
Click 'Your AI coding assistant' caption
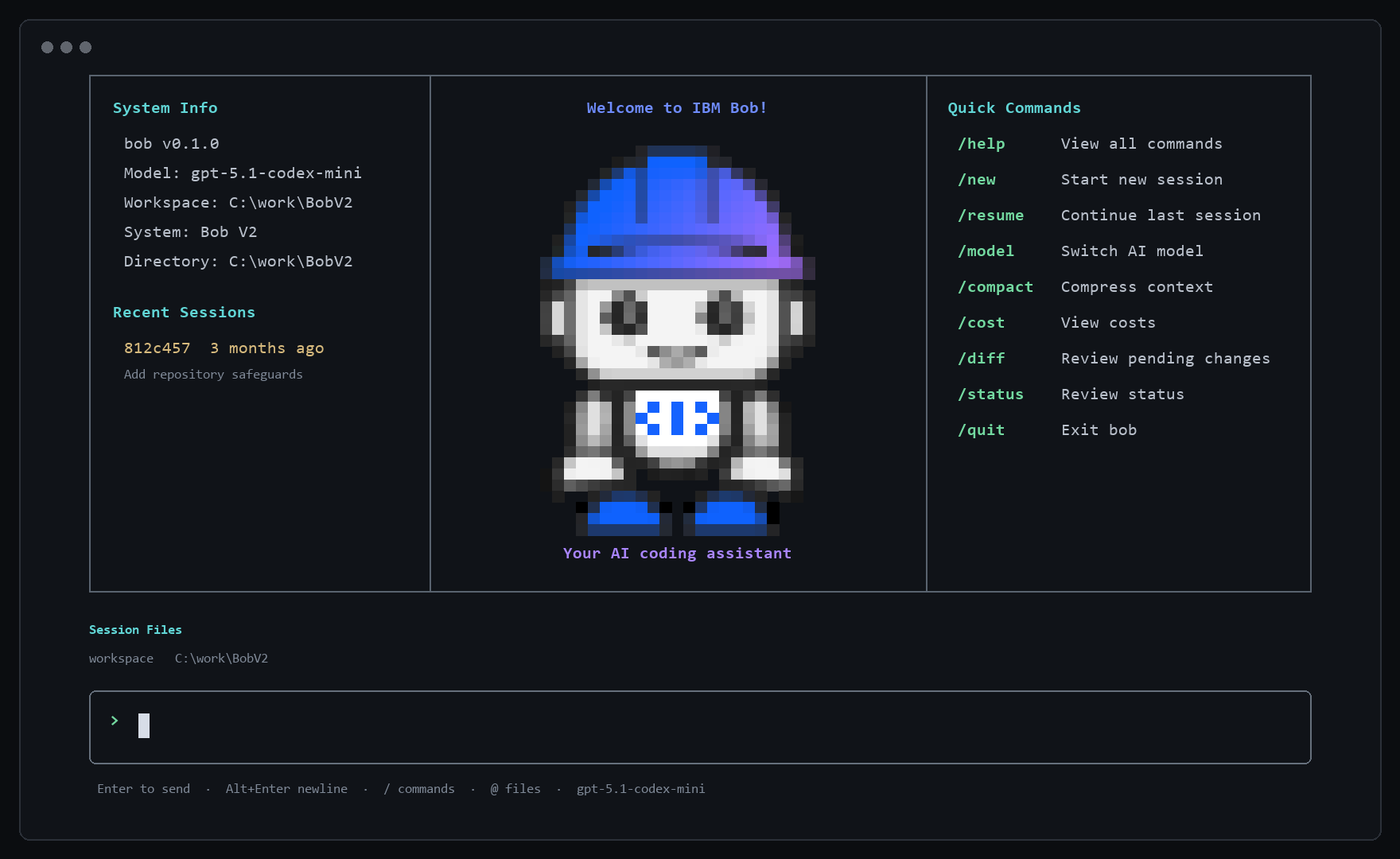[x=677, y=554]
